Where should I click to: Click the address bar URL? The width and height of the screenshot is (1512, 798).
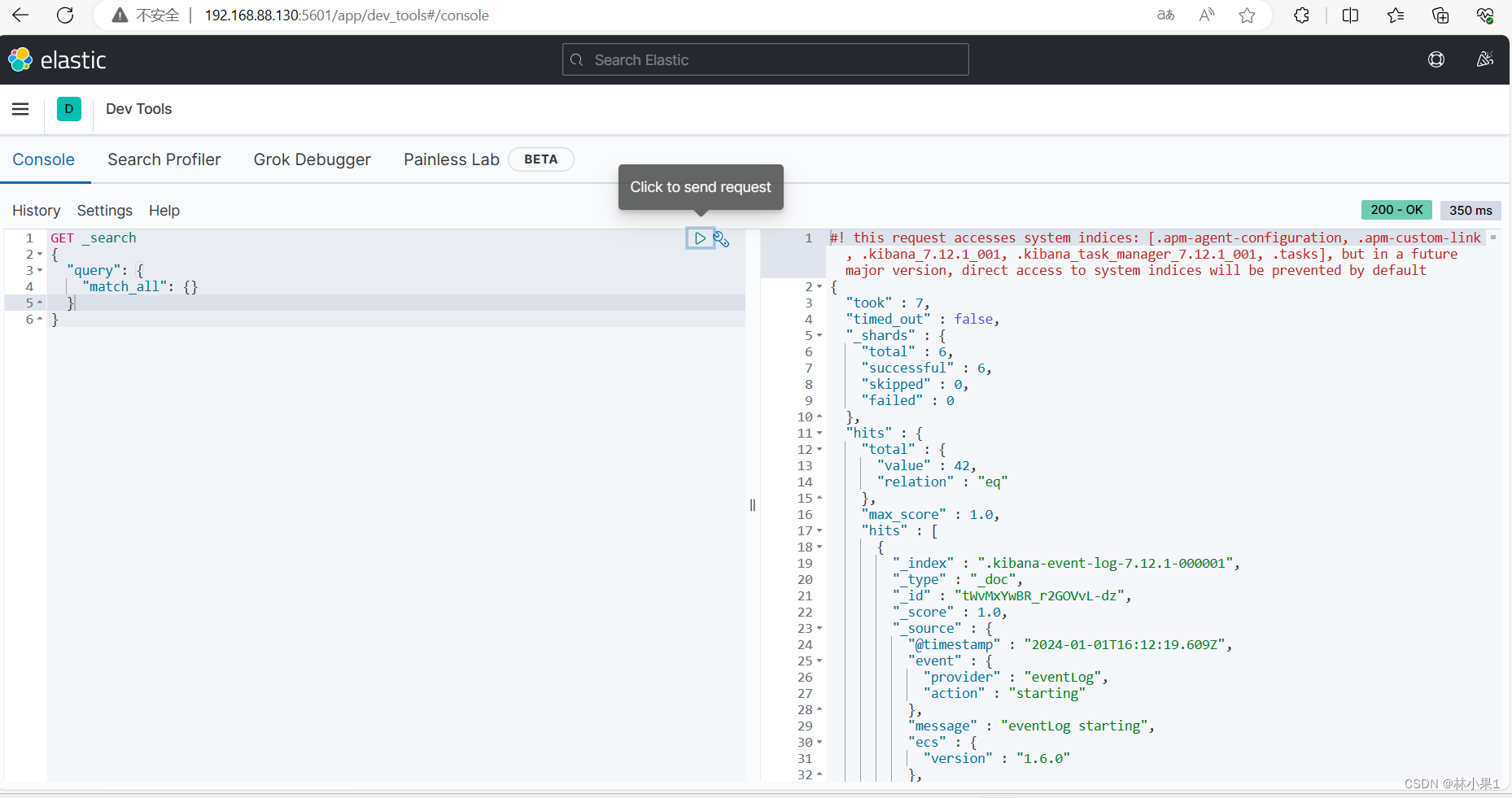[347, 15]
